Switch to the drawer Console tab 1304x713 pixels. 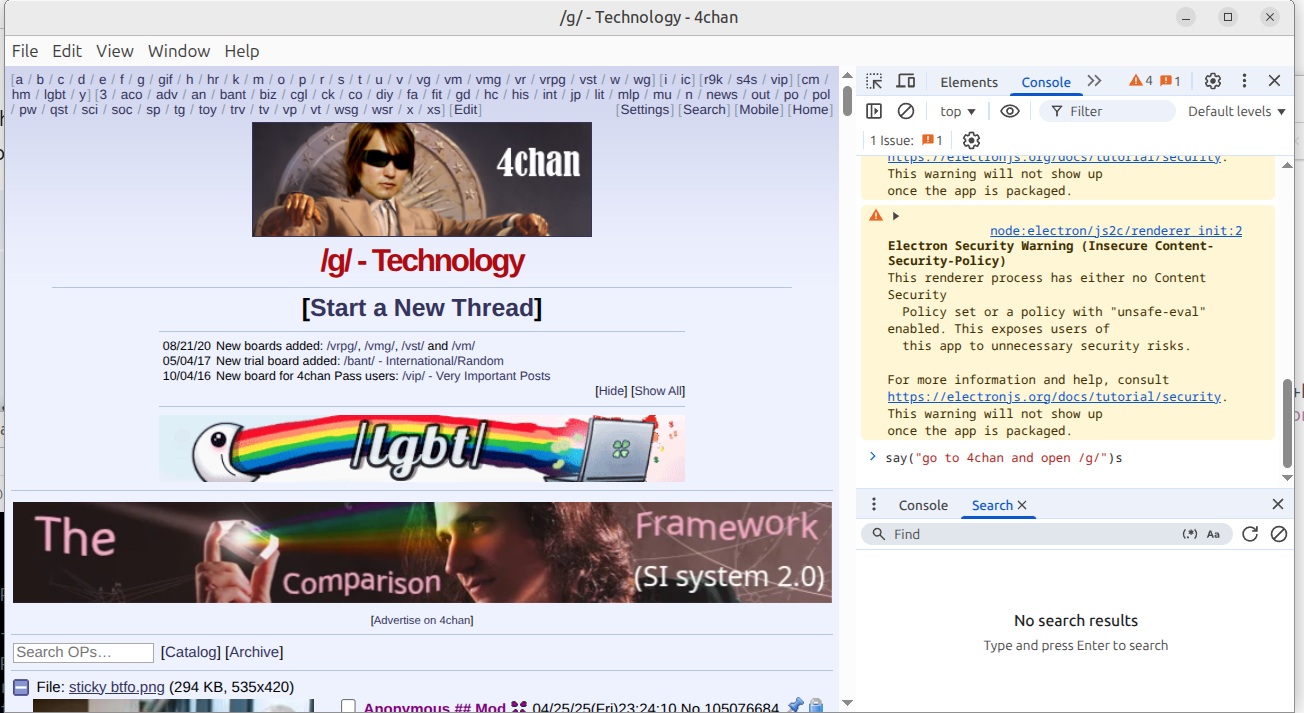(923, 505)
